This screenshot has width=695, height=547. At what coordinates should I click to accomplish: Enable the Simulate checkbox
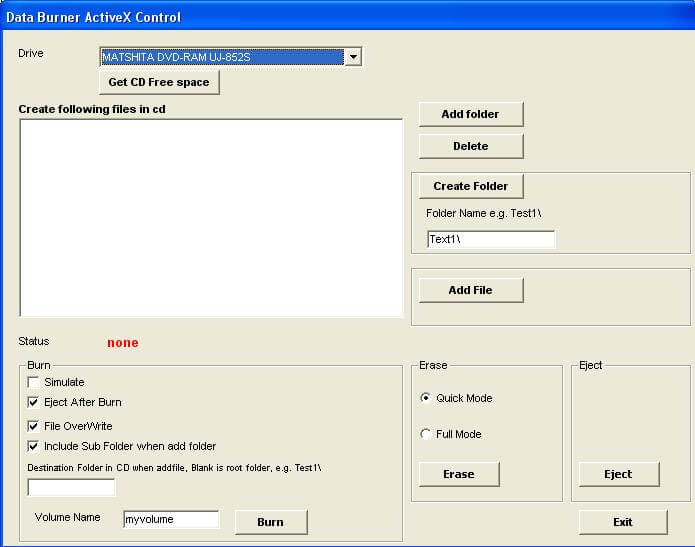pos(34,382)
